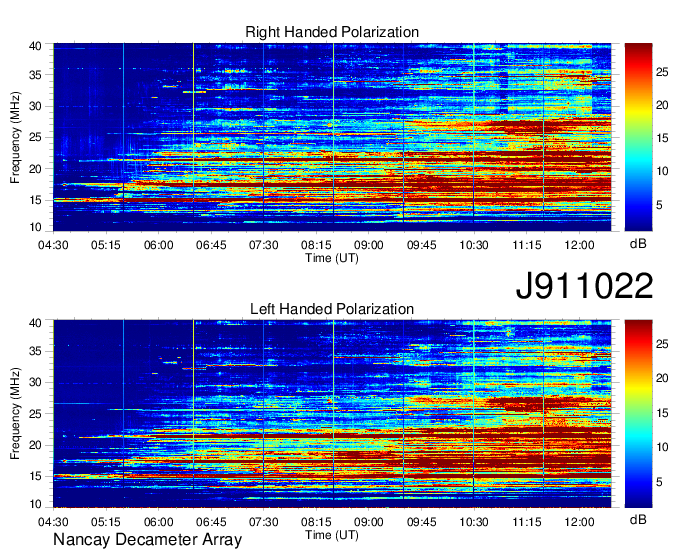Click the 20 MHz tick on bottom plot
Image resolution: width=680 pixels, height=552 pixels.
(x=35, y=445)
